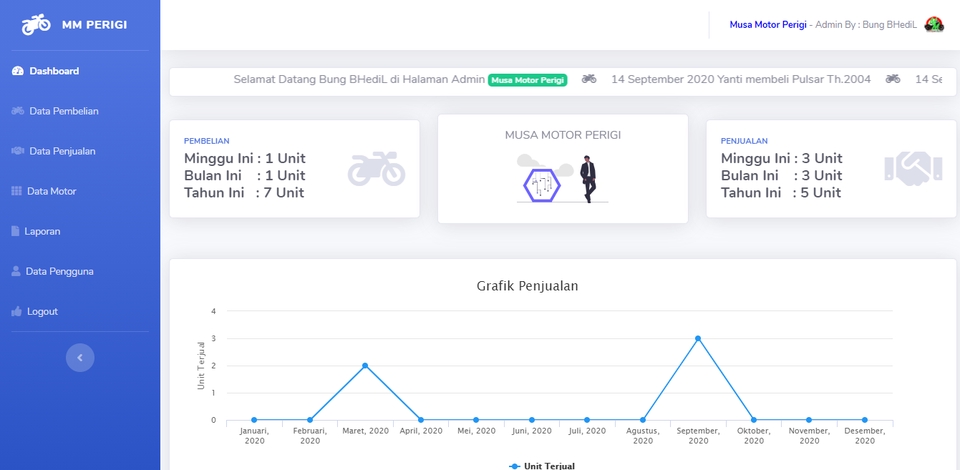The image size is (960, 470).
Task: Click the PENJUALAN card heading
Action: coord(744,141)
